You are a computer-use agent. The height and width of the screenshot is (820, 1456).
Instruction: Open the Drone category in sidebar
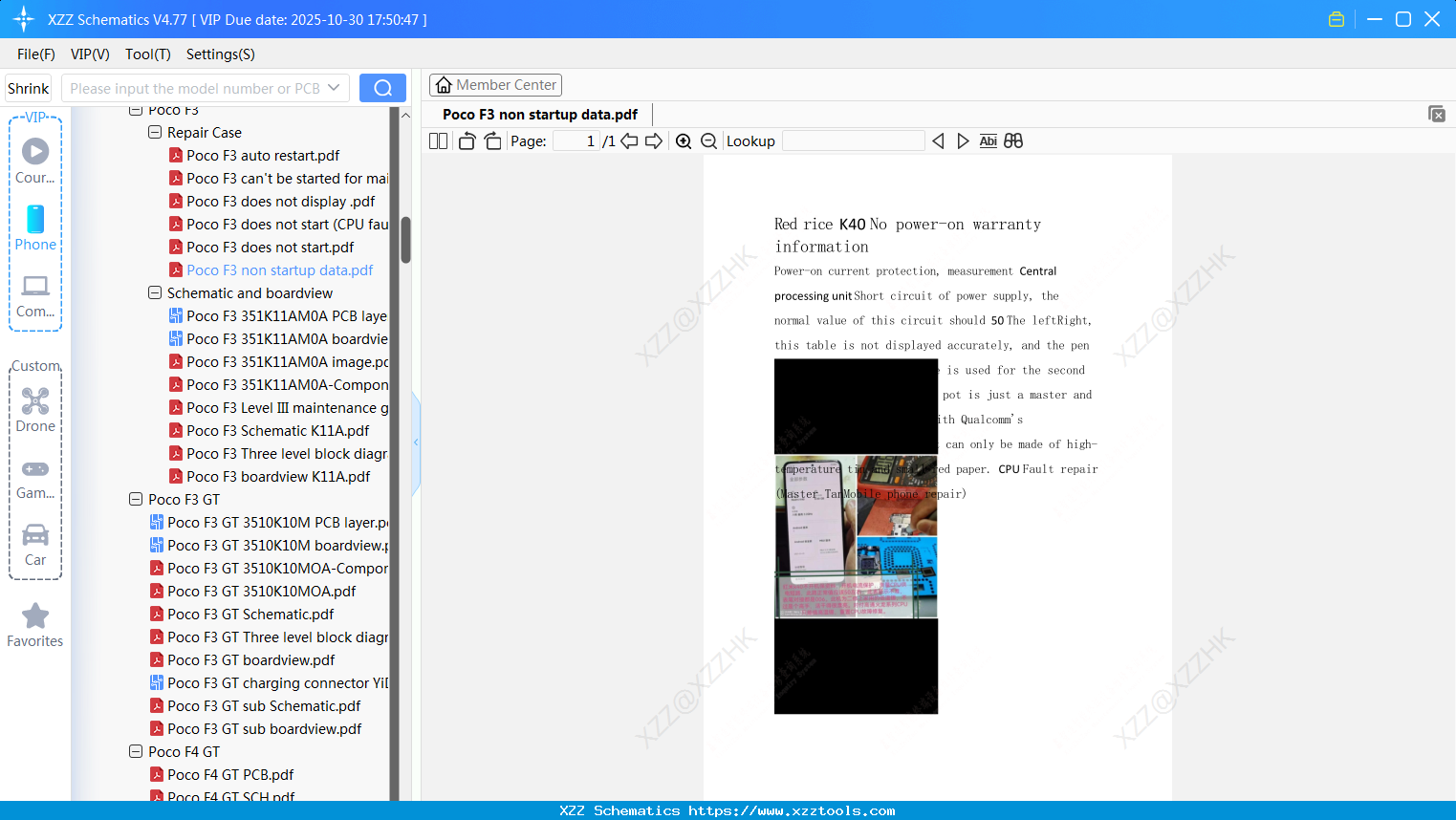35,409
